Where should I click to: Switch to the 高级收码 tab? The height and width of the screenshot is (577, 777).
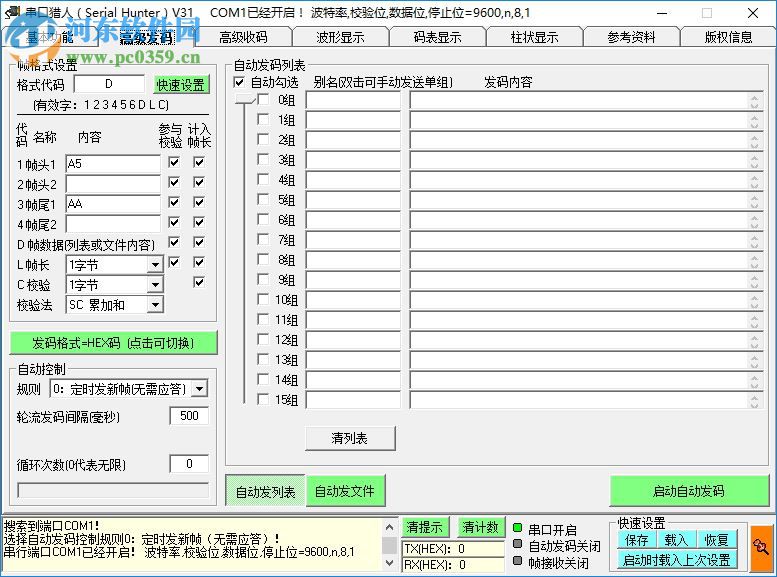click(243, 37)
